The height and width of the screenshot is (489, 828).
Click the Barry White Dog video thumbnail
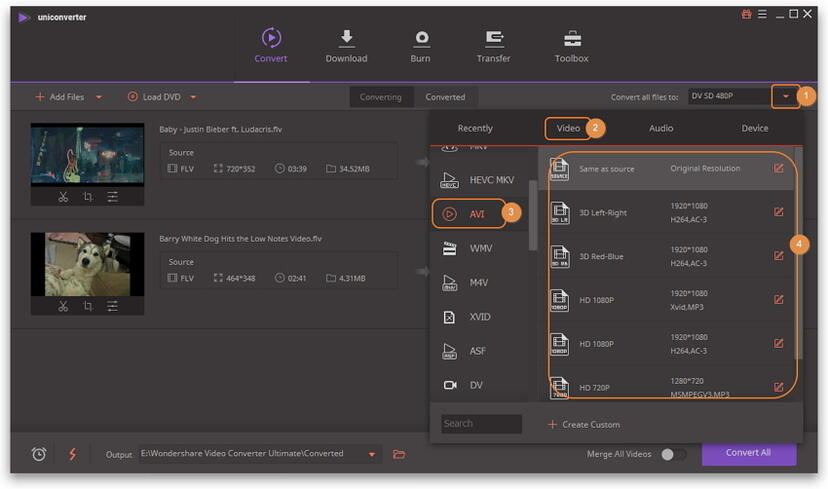[x=87, y=264]
